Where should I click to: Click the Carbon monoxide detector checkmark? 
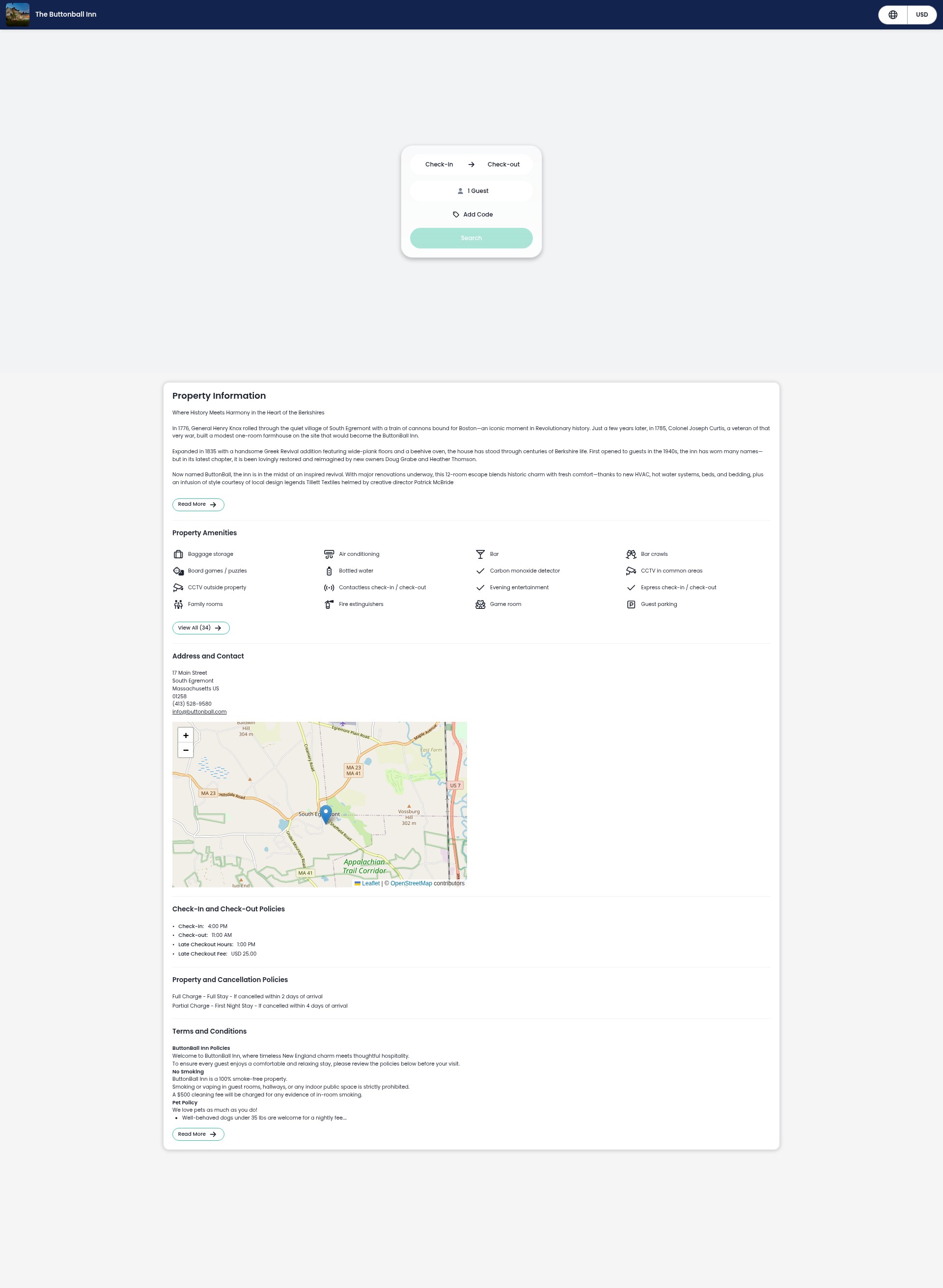(480, 571)
